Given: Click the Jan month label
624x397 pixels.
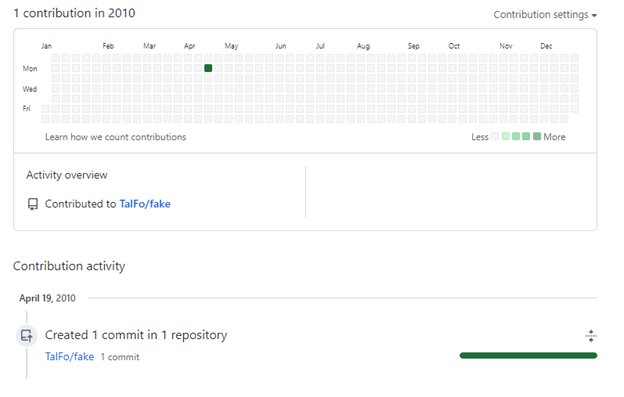Looking at the screenshot, I should coord(47,46).
